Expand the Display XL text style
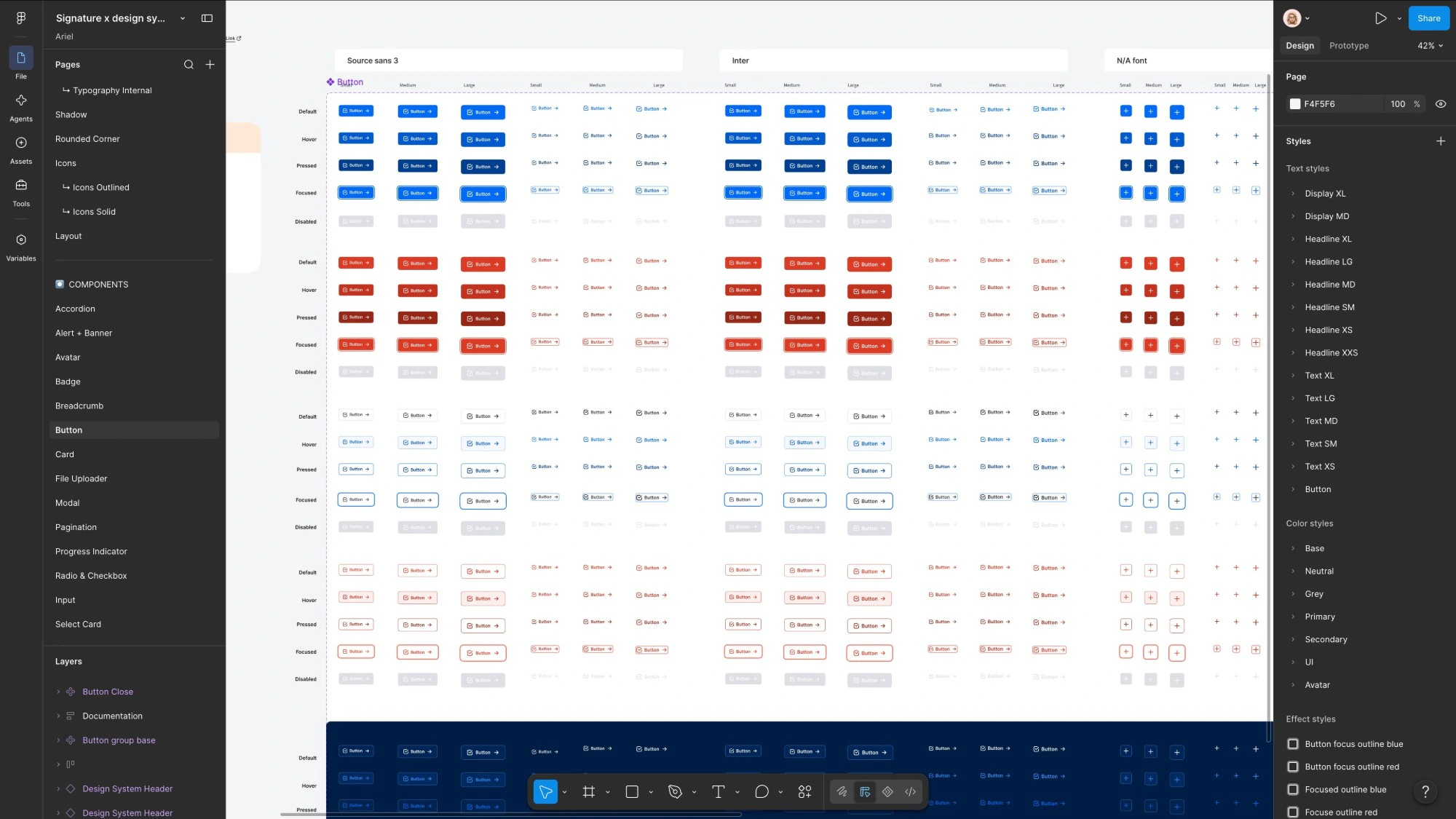The width and height of the screenshot is (1456, 819). pyautogui.click(x=1293, y=194)
